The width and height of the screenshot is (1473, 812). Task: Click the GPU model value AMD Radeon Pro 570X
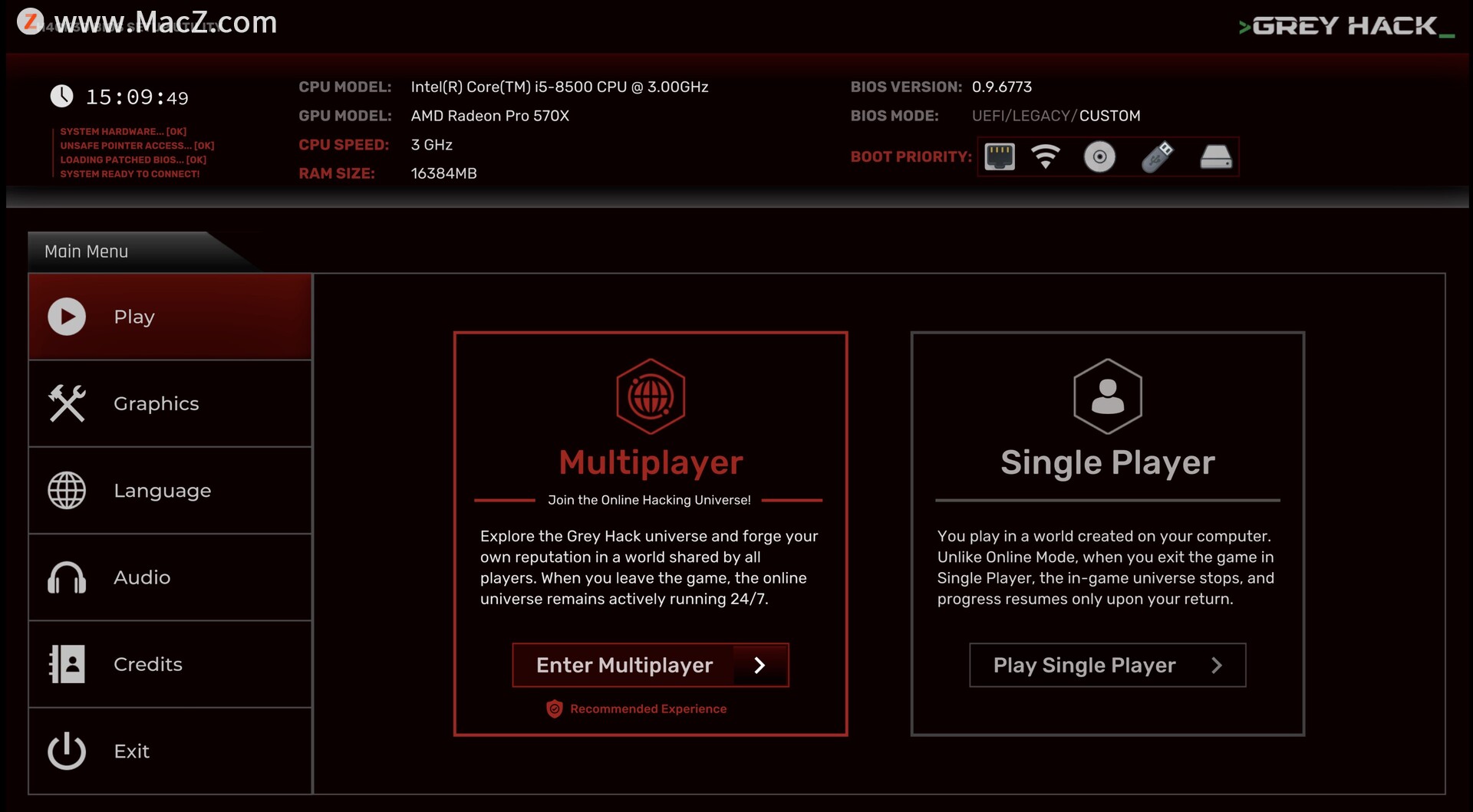coord(490,116)
